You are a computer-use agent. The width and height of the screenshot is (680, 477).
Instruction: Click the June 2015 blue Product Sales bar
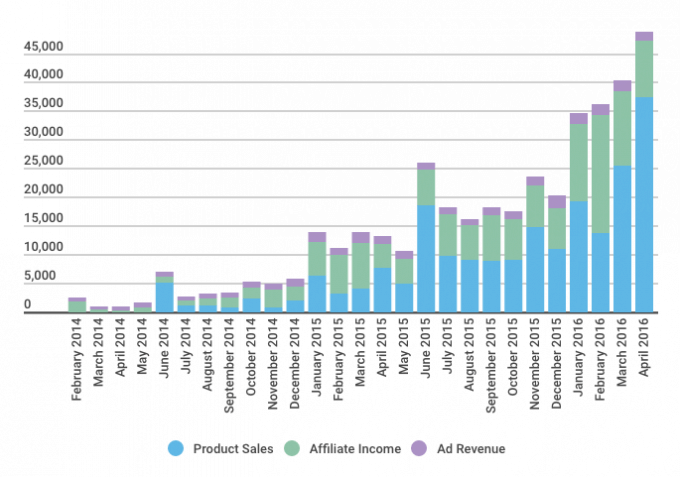426,258
